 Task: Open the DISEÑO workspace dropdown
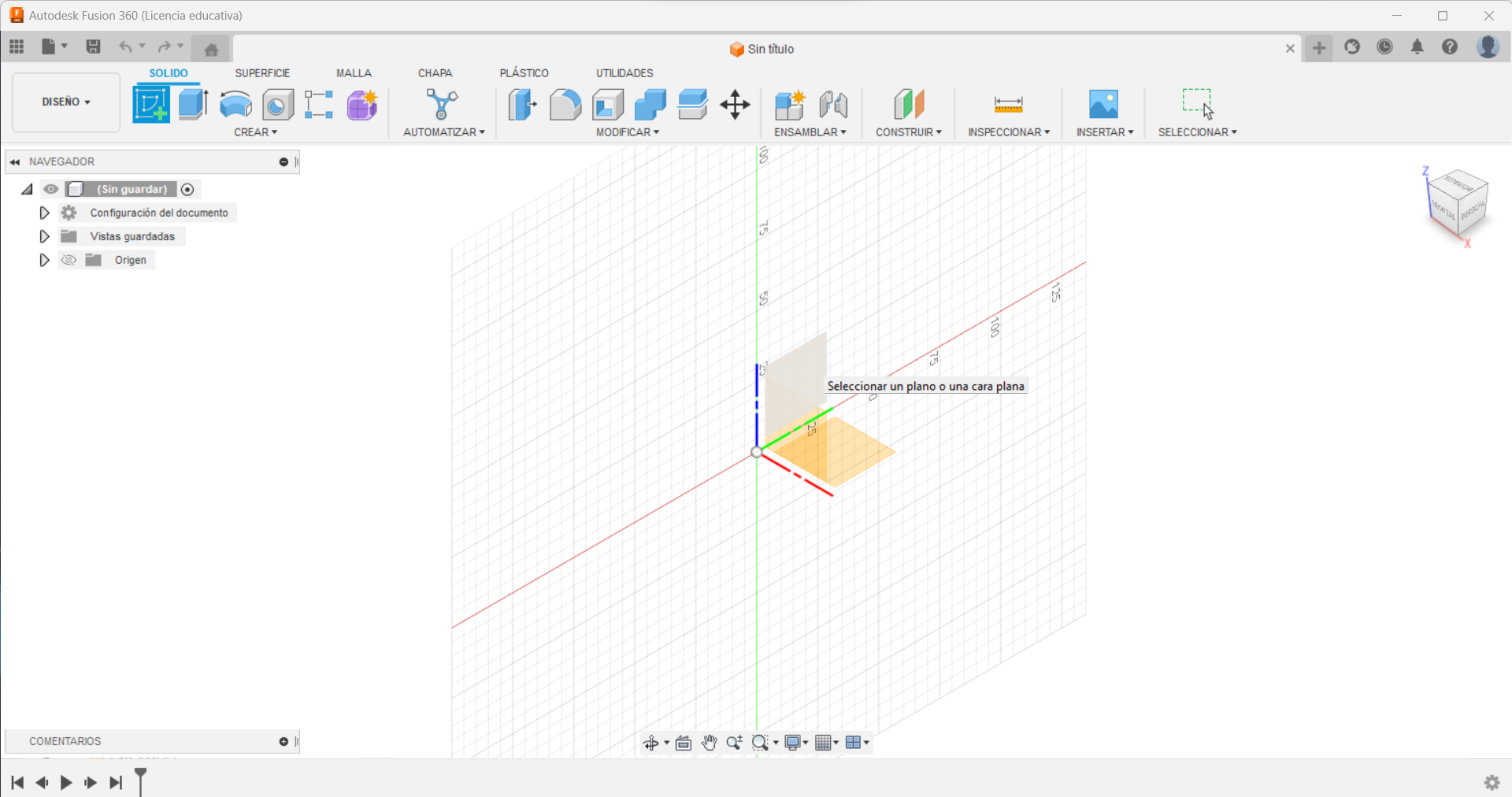pos(66,102)
